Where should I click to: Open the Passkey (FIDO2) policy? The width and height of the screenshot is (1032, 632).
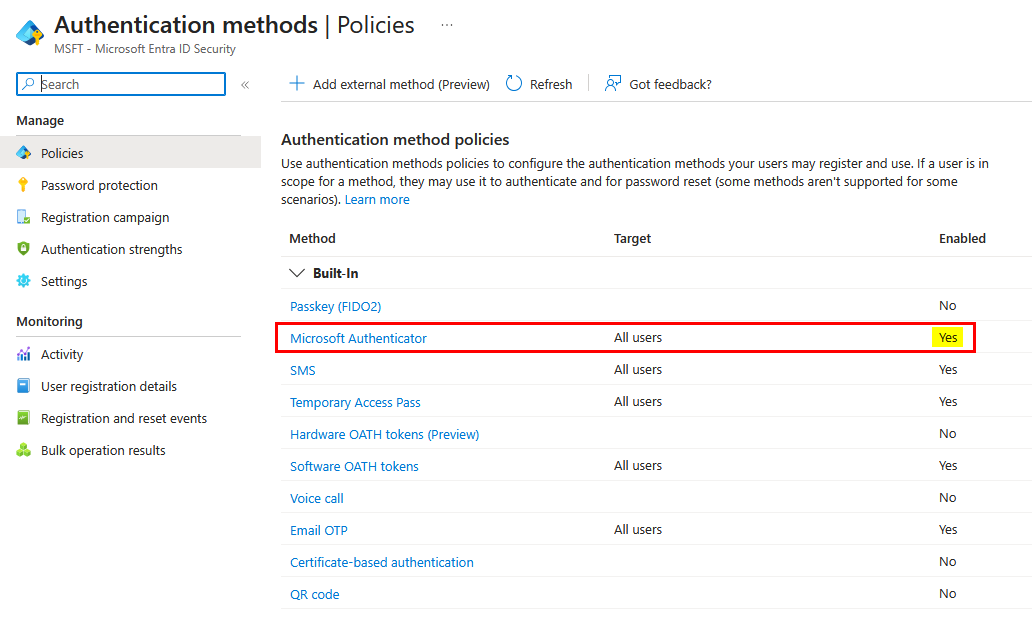coord(335,306)
